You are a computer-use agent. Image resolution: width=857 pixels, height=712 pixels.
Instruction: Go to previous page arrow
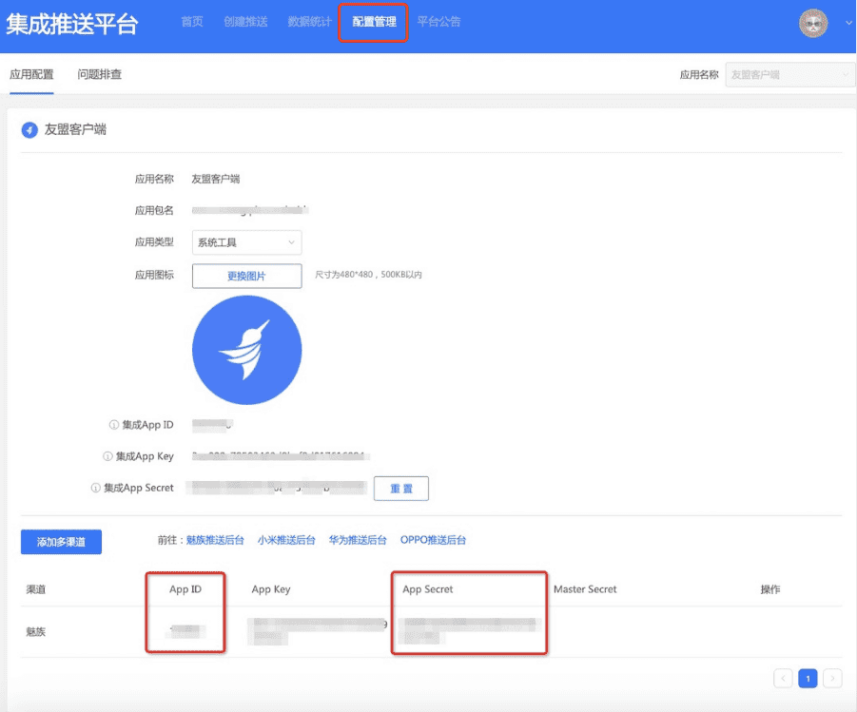click(783, 679)
